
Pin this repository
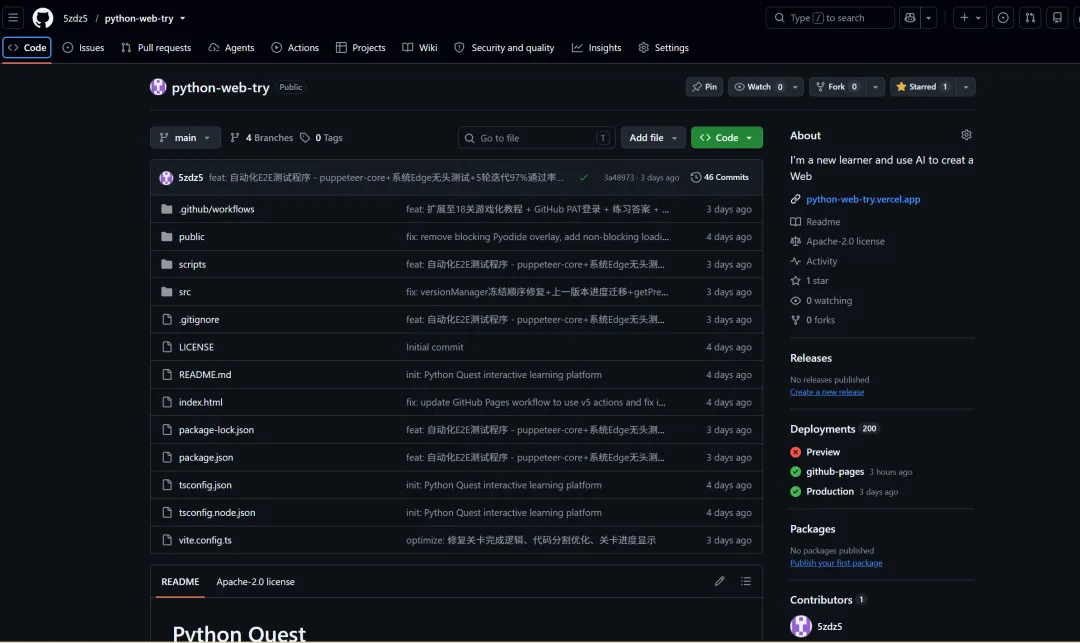click(x=704, y=87)
